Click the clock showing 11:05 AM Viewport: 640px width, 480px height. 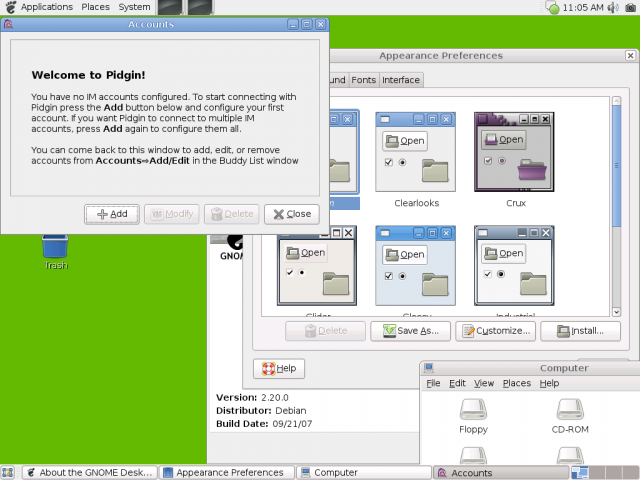(x=583, y=7)
